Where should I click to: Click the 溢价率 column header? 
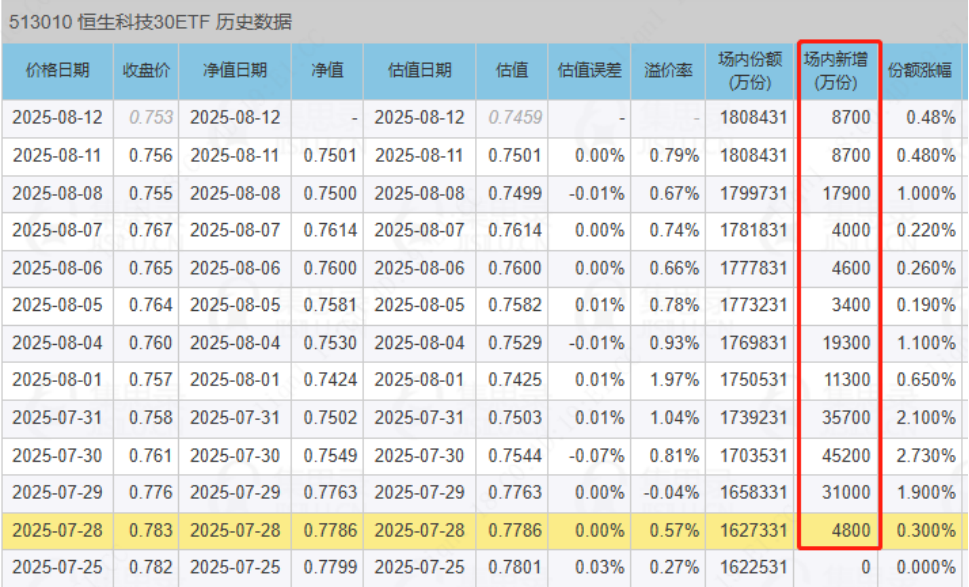coord(668,70)
